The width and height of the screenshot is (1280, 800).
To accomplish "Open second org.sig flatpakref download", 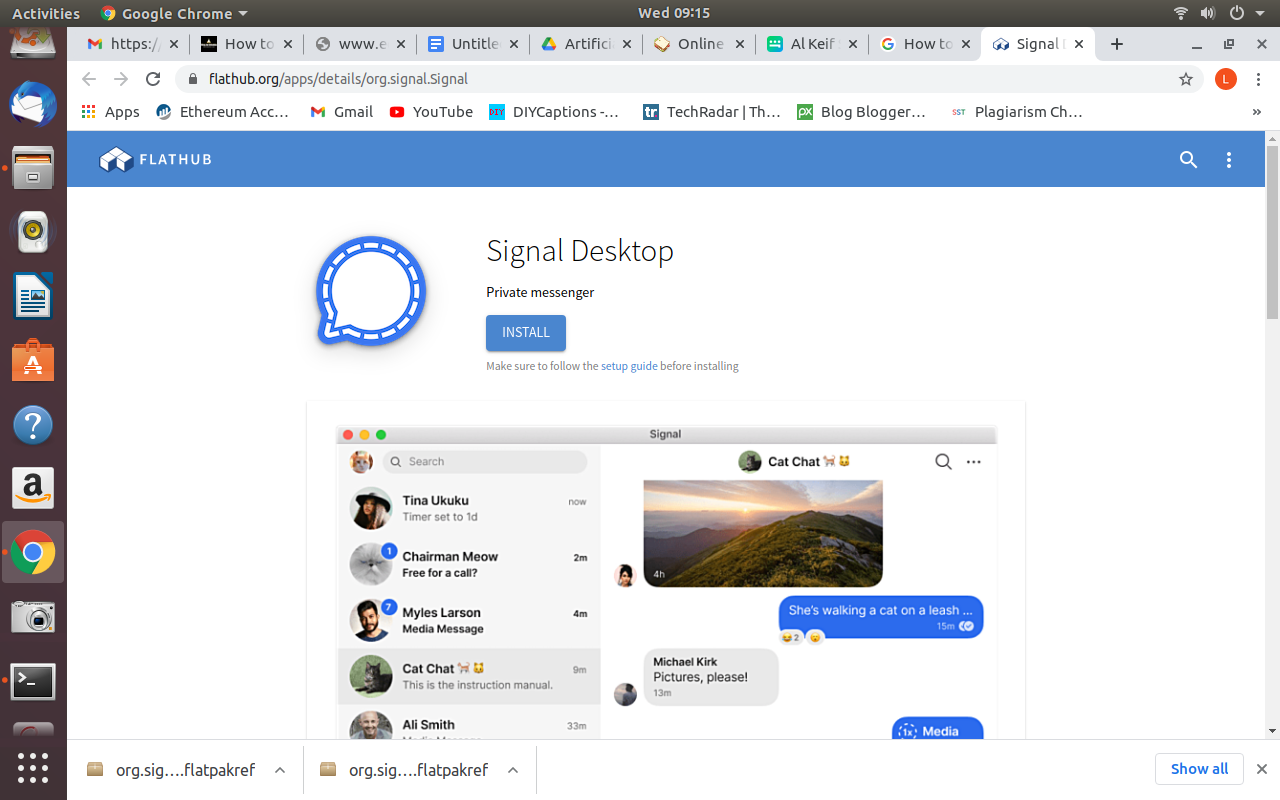I will (x=405, y=770).
